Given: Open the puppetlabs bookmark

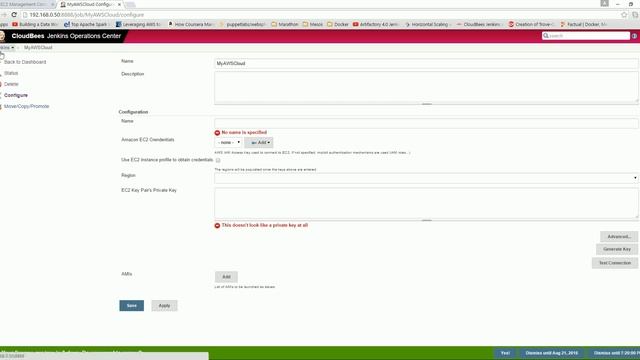Looking at the screenshot, I should point(242,24).
